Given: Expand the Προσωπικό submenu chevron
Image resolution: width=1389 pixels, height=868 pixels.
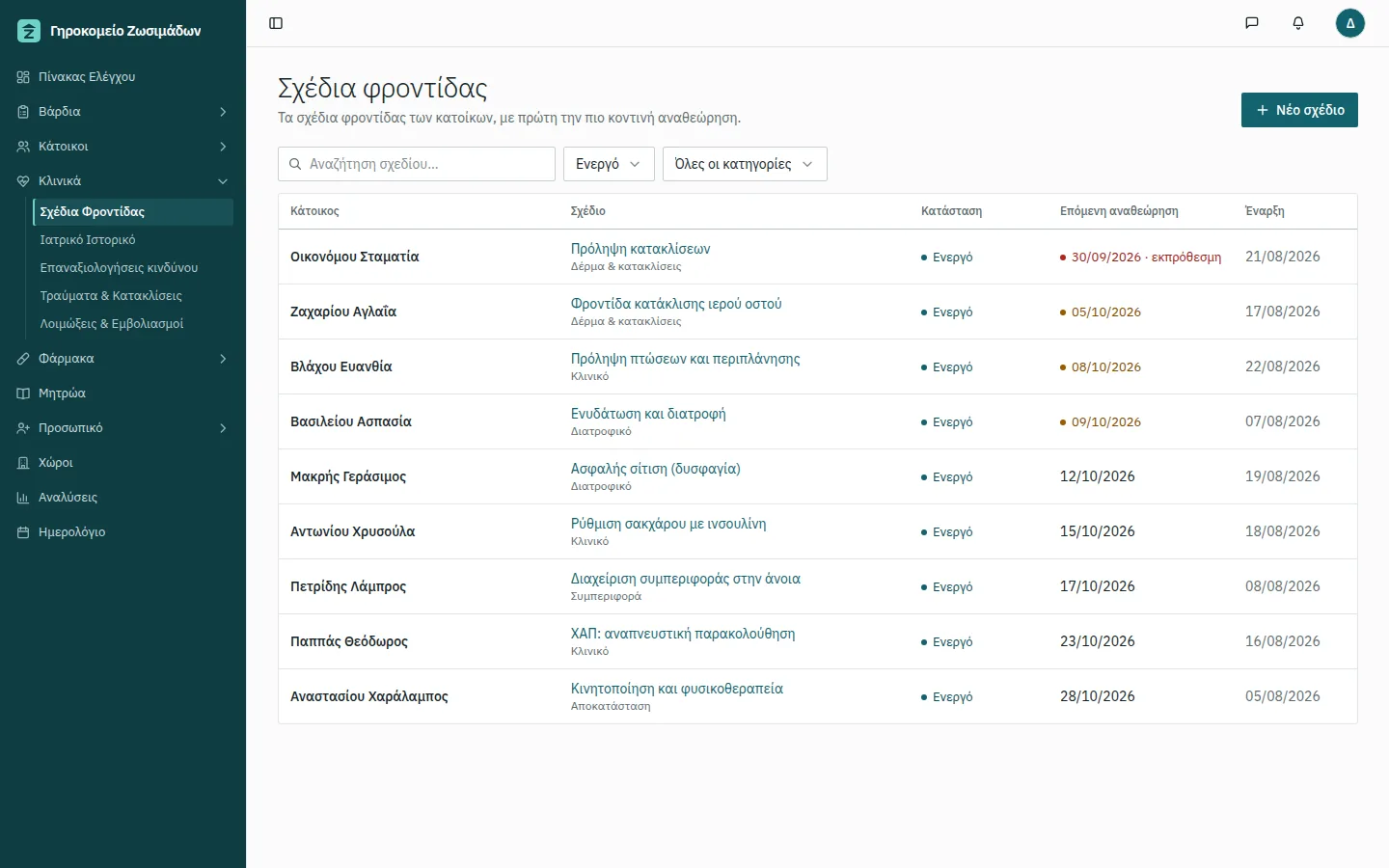Looking at the screenshot, I should click(x=223, y=428).
